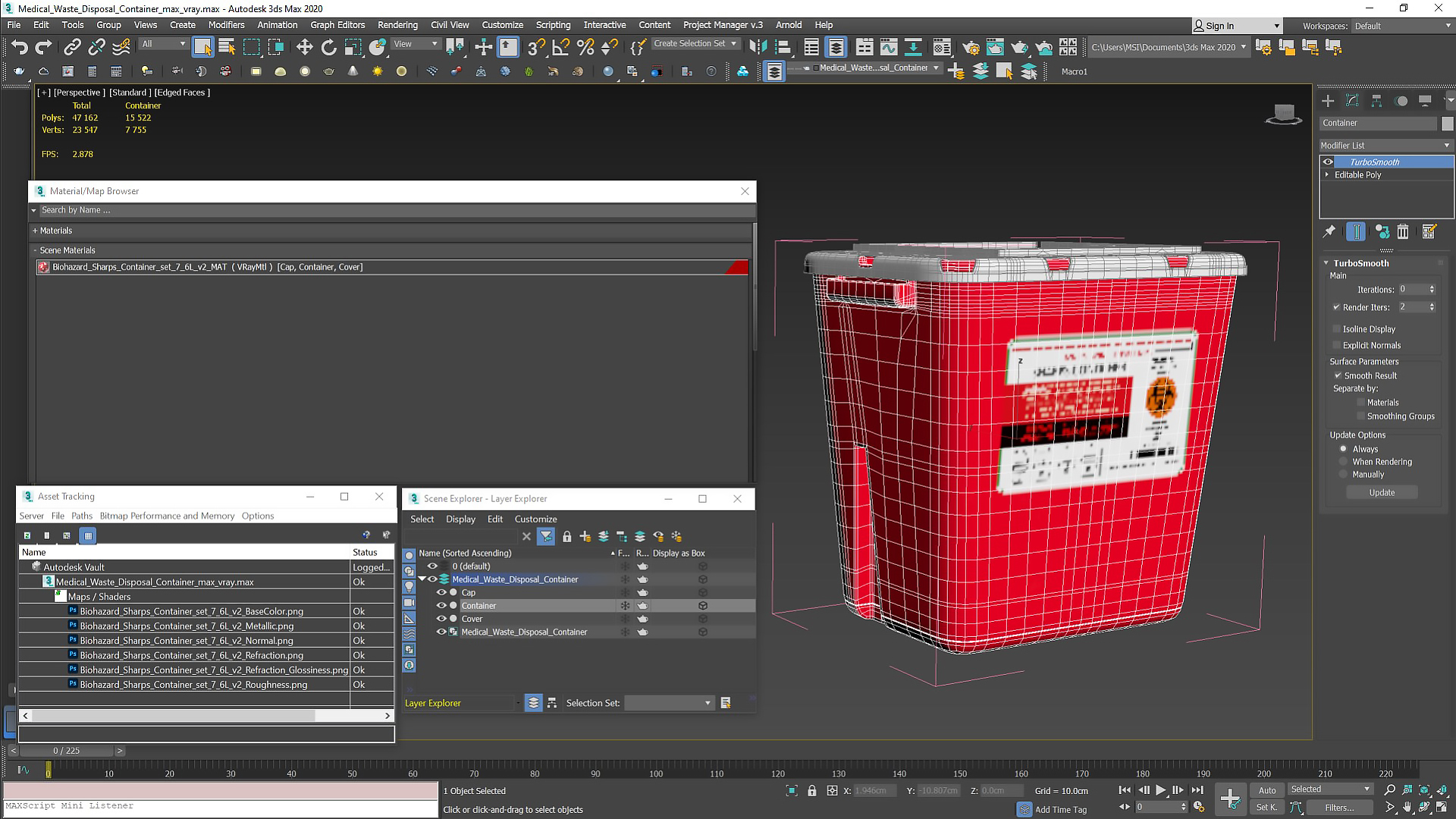1456x819 pixels.
Task: Open the Modifier List dropdown
Action: click(1385, 146)
